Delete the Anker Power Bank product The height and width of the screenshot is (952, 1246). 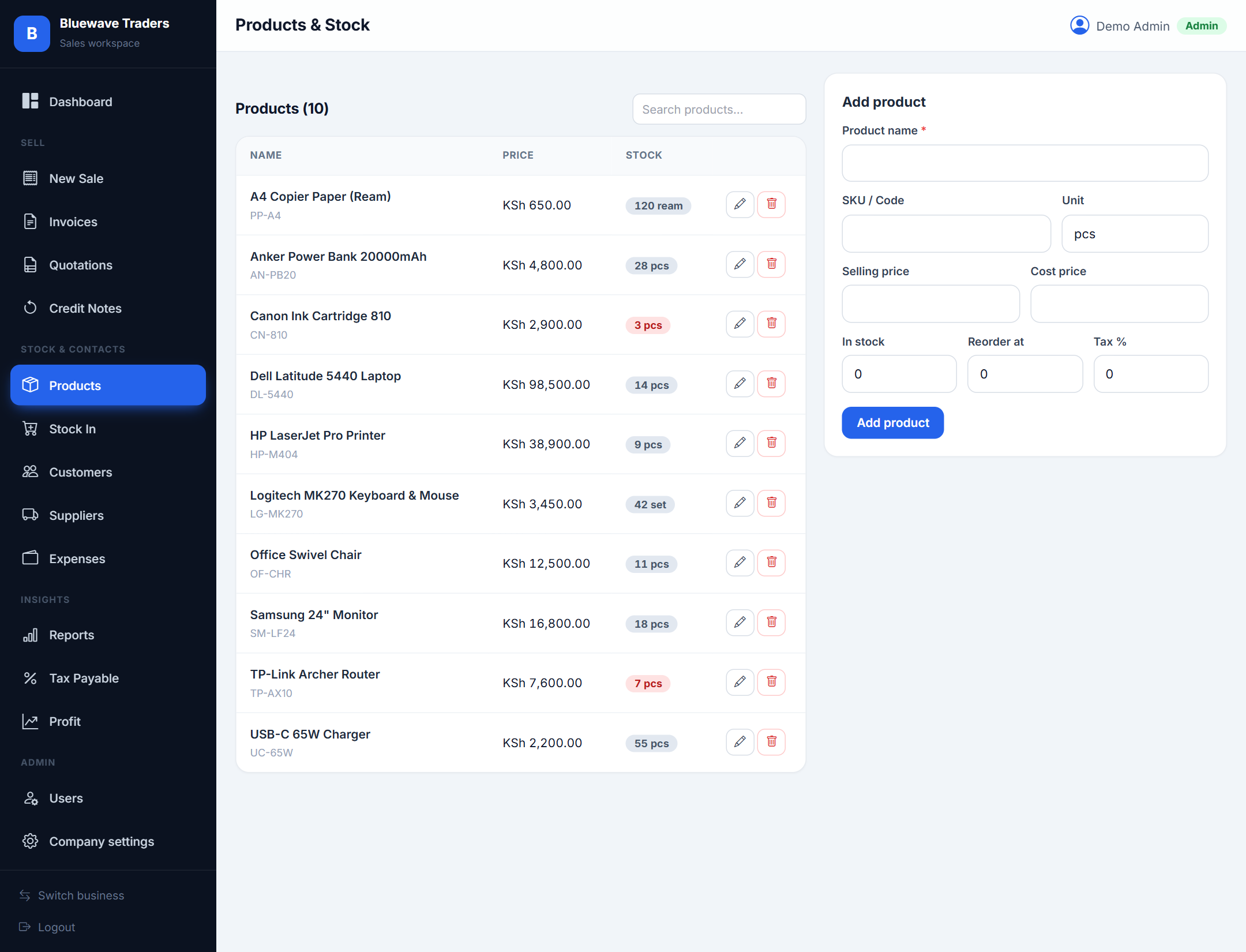(771, 264)
